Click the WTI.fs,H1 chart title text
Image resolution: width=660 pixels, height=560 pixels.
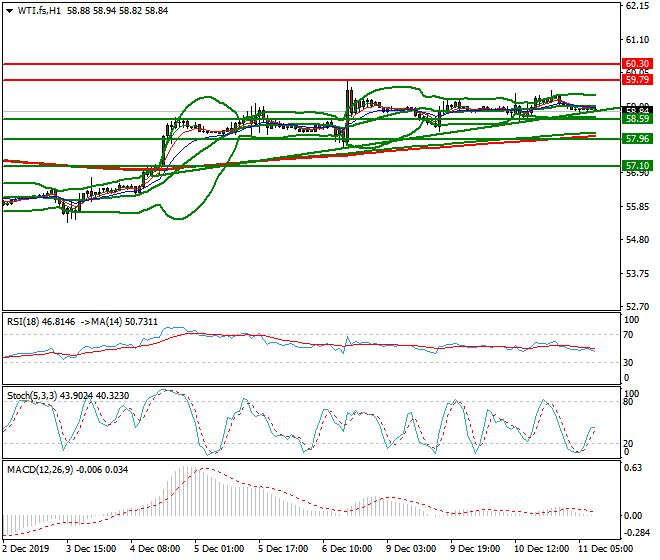tap(40, 9)
